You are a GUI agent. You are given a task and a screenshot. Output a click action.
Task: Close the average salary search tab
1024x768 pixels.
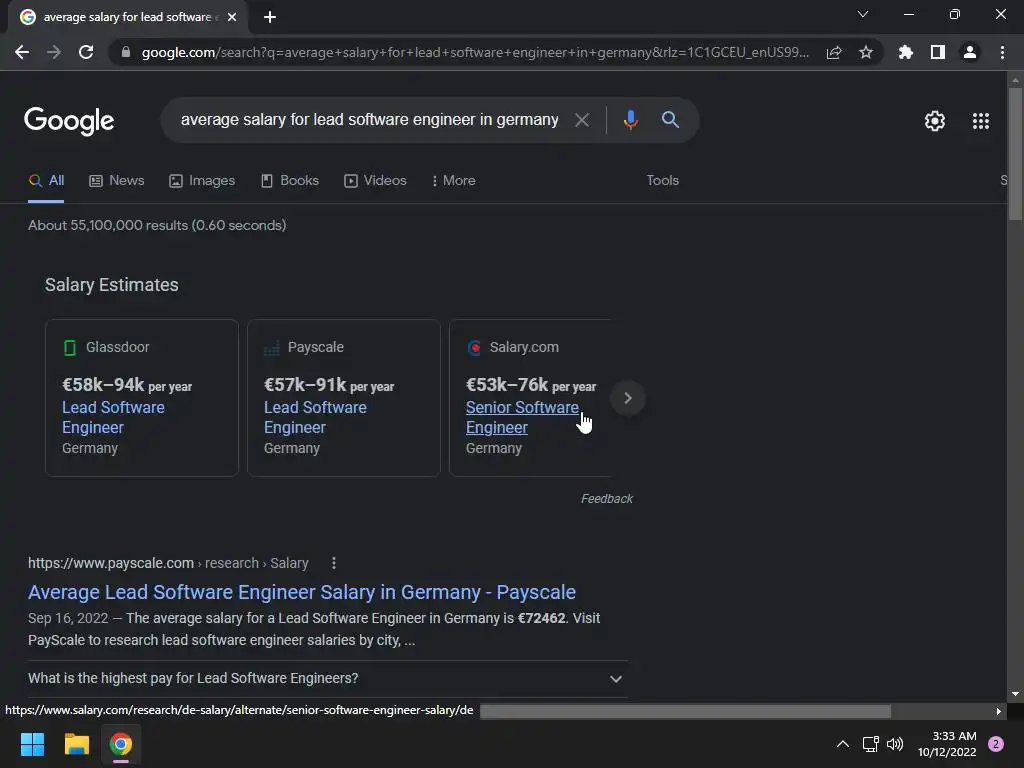pos(232,18)
